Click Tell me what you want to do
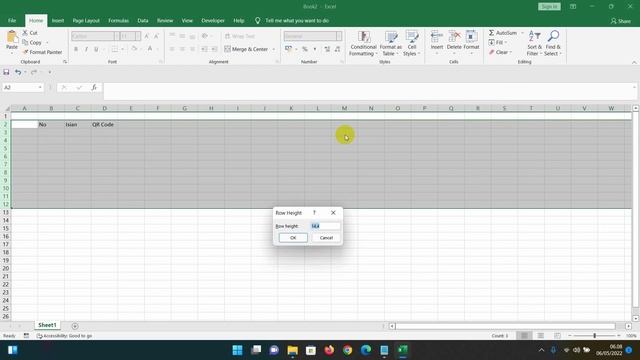Screen dimensions: 640x360 [297, 20]
